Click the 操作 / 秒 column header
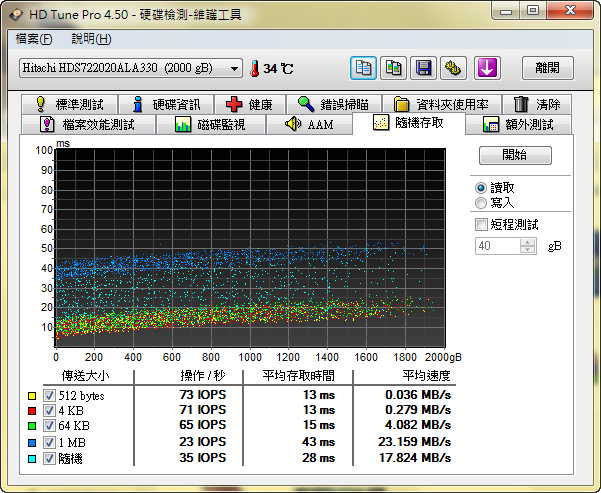The height and width of the screenshot is (493, 601). pyautogui.click(x=203, y=375)
